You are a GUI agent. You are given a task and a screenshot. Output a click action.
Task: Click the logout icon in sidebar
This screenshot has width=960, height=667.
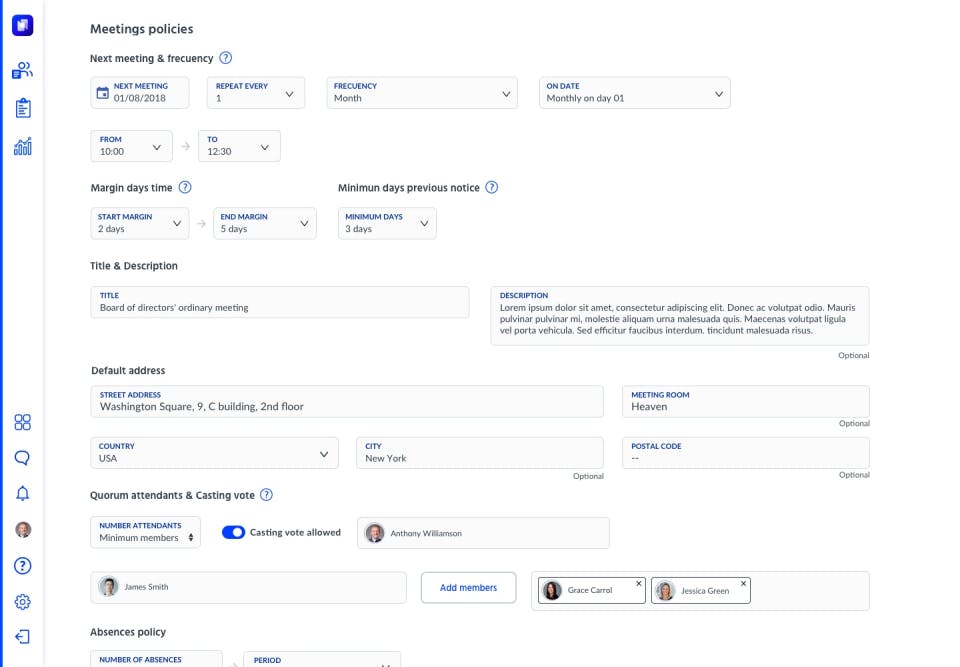pyautogui.click(x=23, y=637)
